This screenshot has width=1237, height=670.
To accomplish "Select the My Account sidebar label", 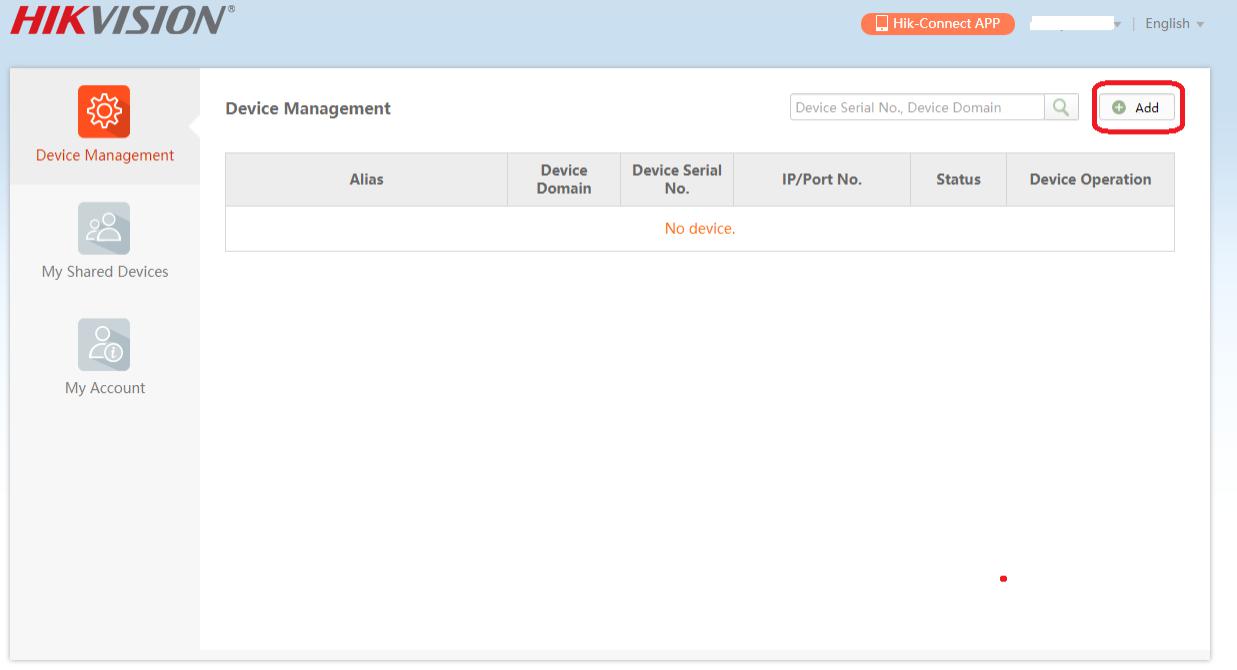I will coord(105,388).
